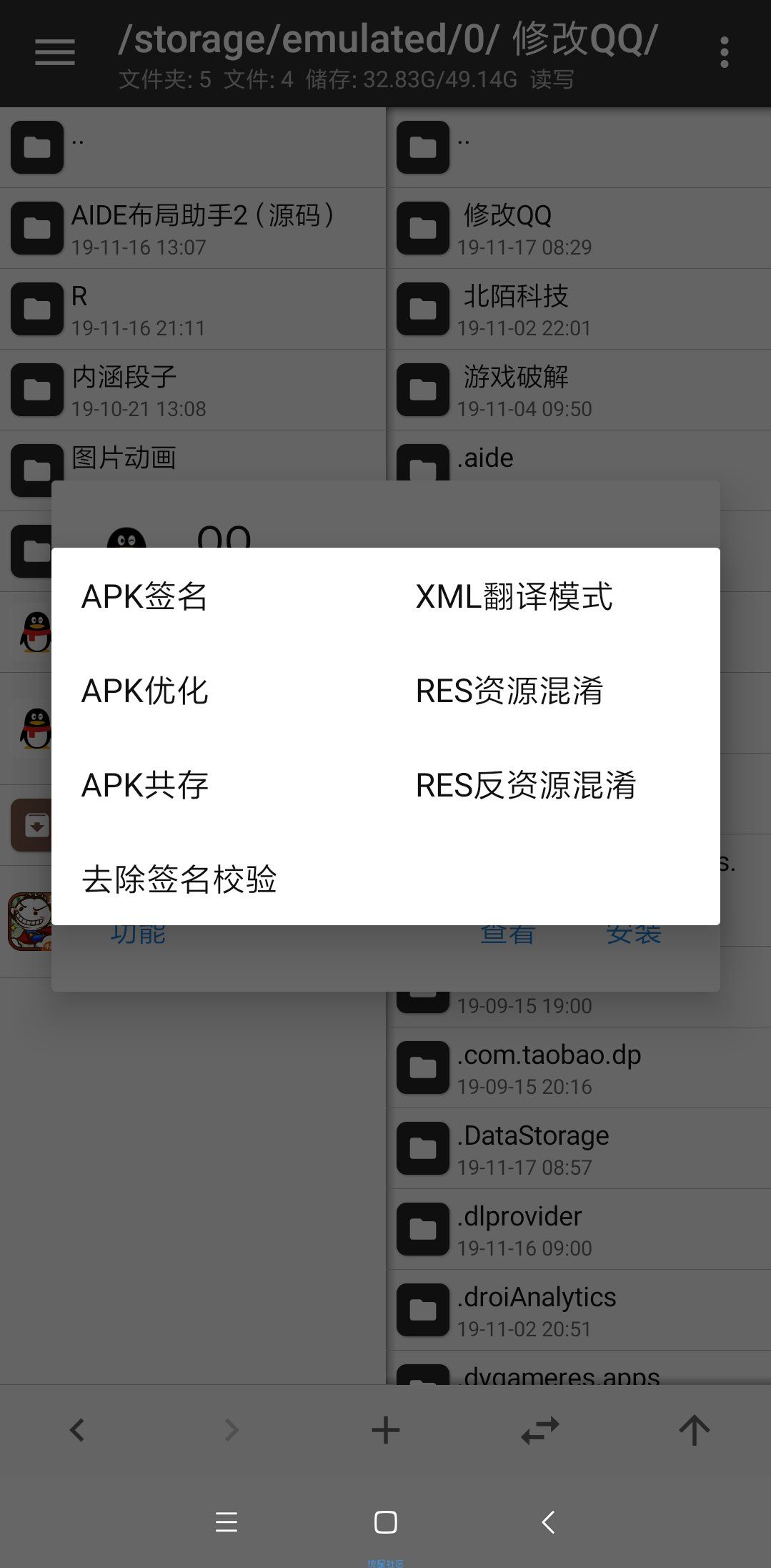Choose RES反资源混淆 option
Image resolution: width=771 pixels, height=1568 pixels.
(526, 784)
